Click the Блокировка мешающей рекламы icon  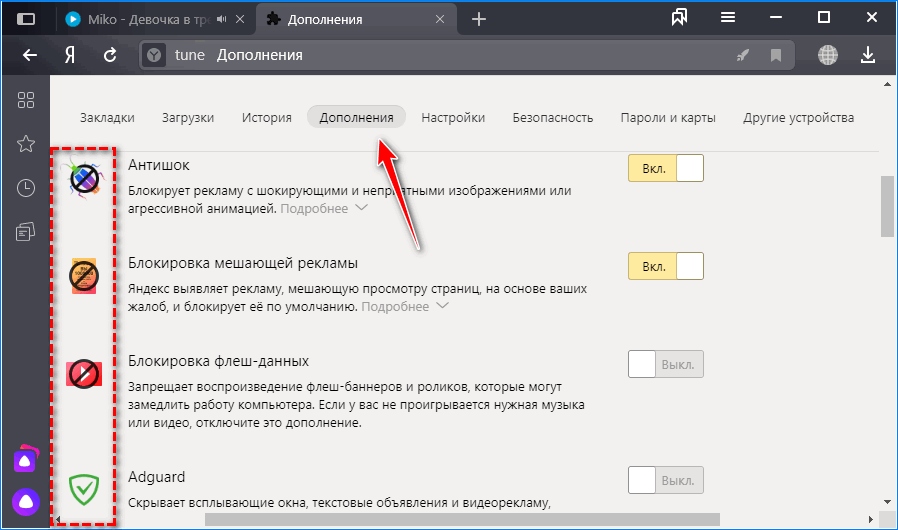[x=84, y=276]
